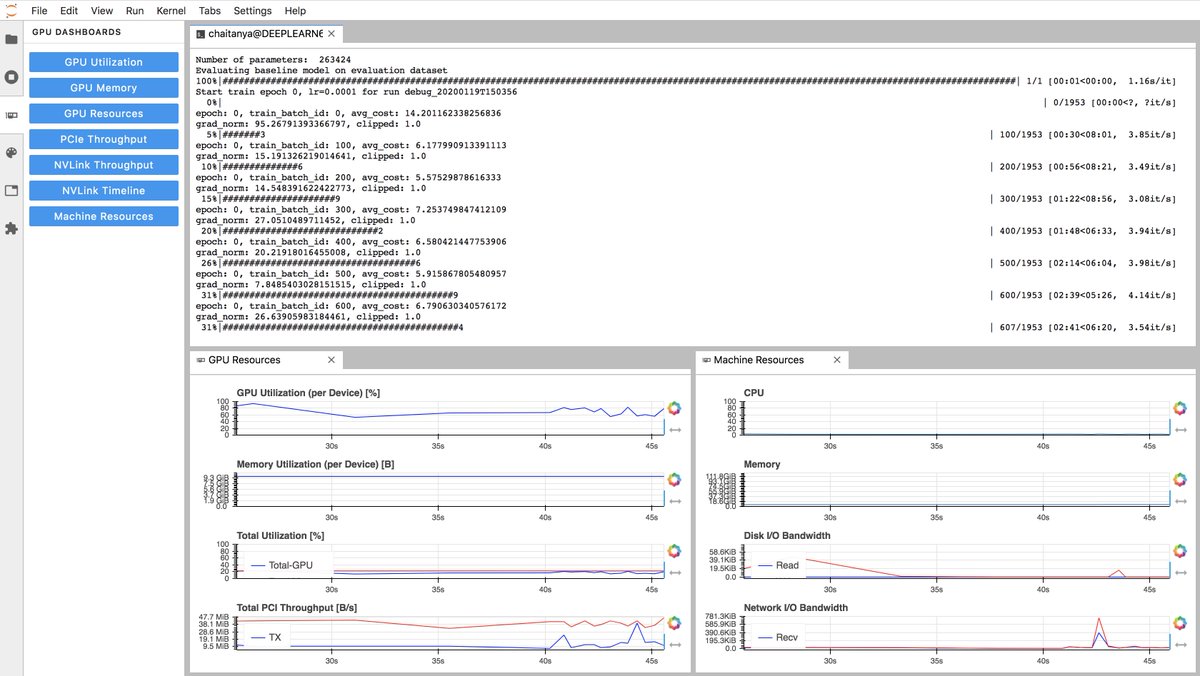Click Bokeh logo on GPU Utilization chart
The width and height of the screenshot is (1200, 676).
point(674,407)
